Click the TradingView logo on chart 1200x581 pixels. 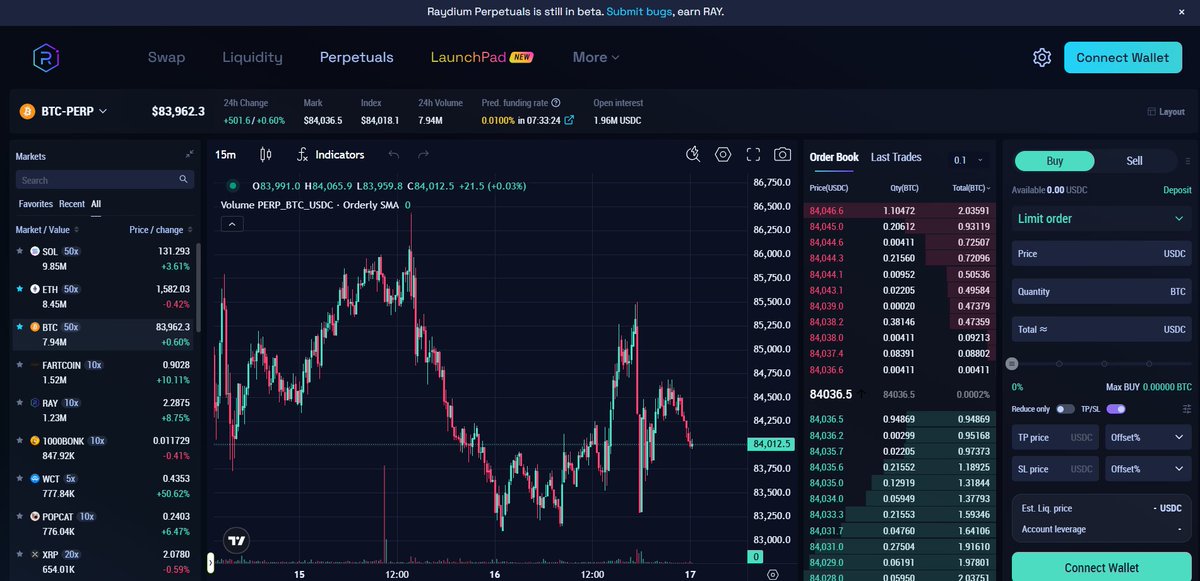coord(237,541)
